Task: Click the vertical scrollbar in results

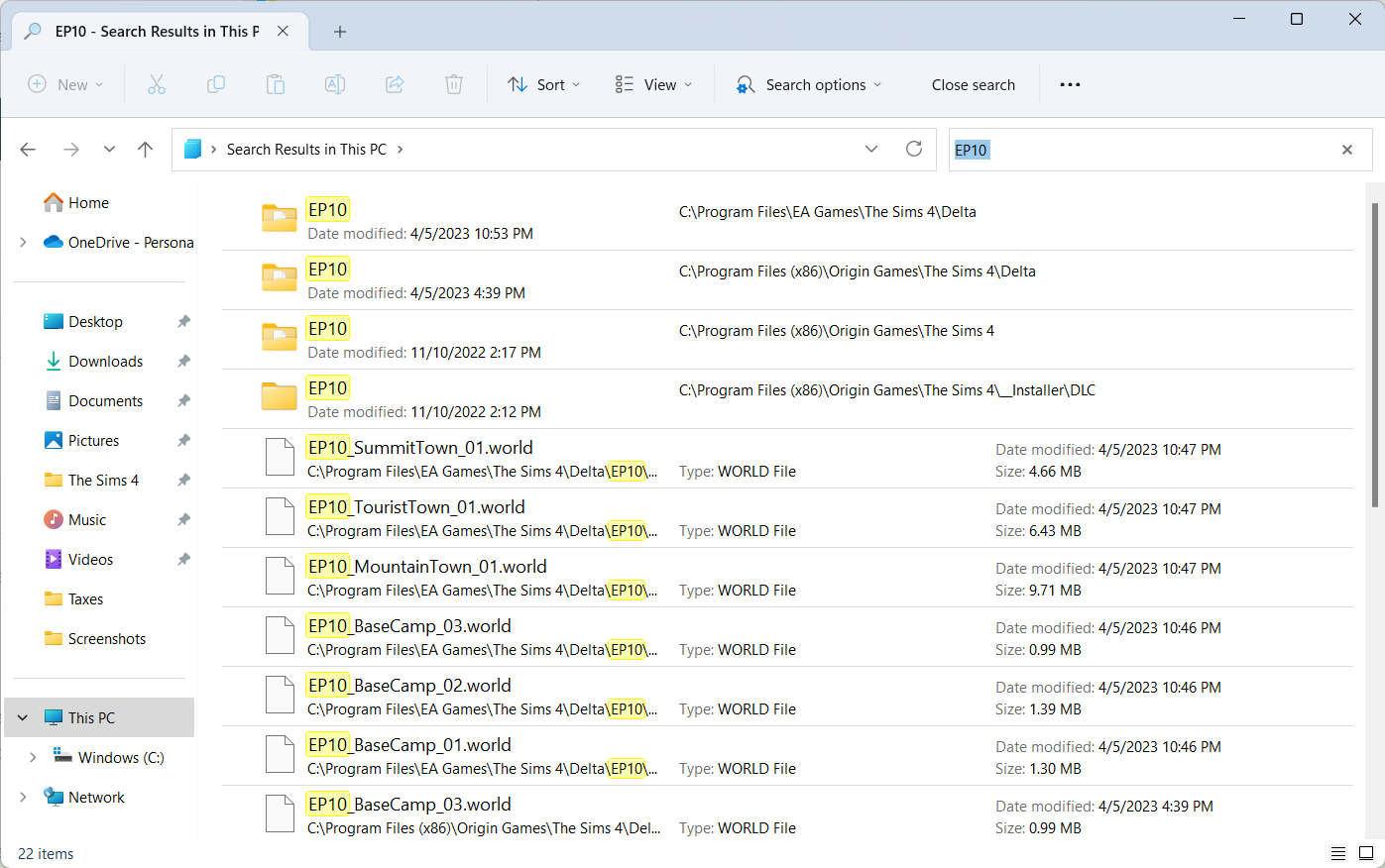Action: [1374, 357]
